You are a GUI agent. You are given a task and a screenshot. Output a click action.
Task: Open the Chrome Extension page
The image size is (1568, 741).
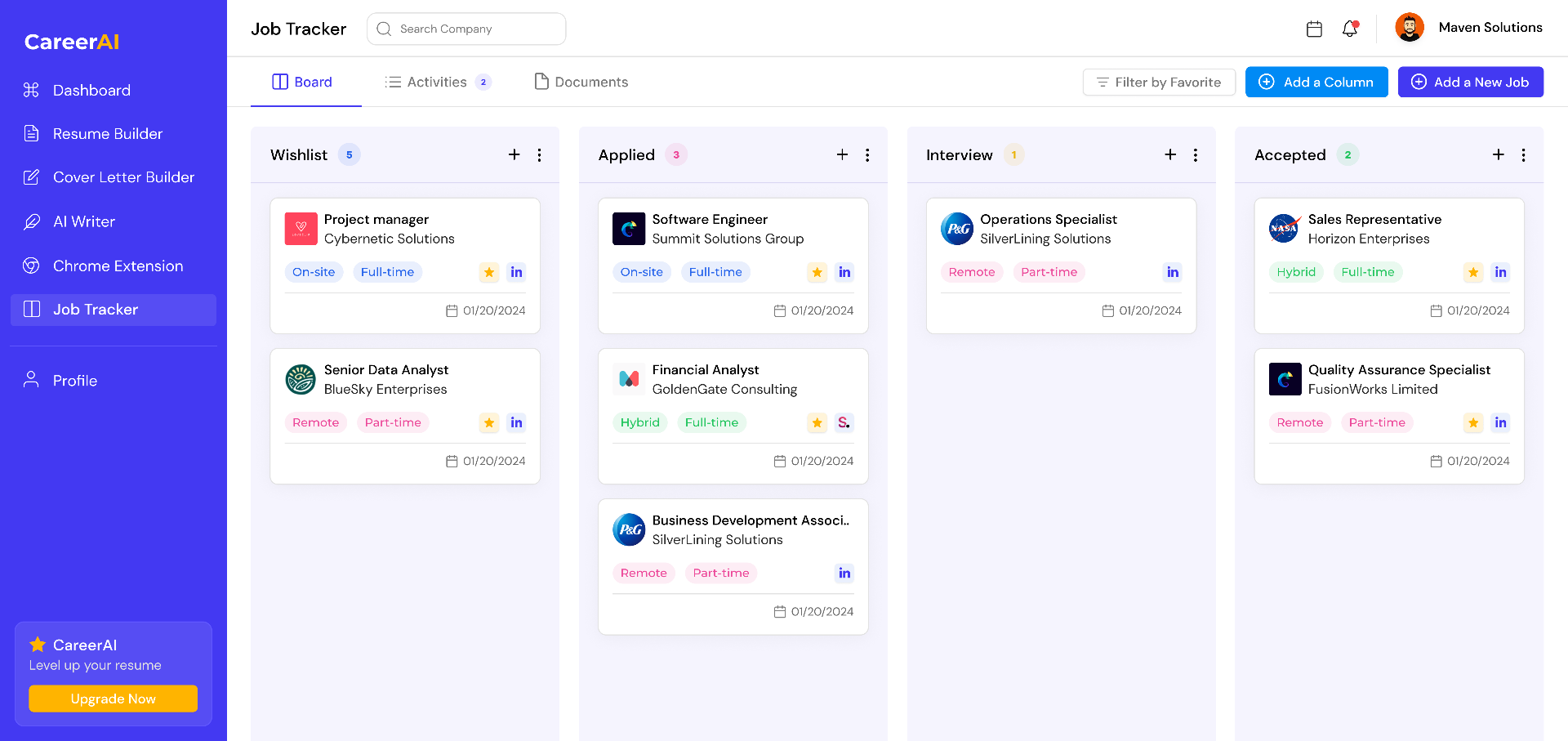pos(118,266)
